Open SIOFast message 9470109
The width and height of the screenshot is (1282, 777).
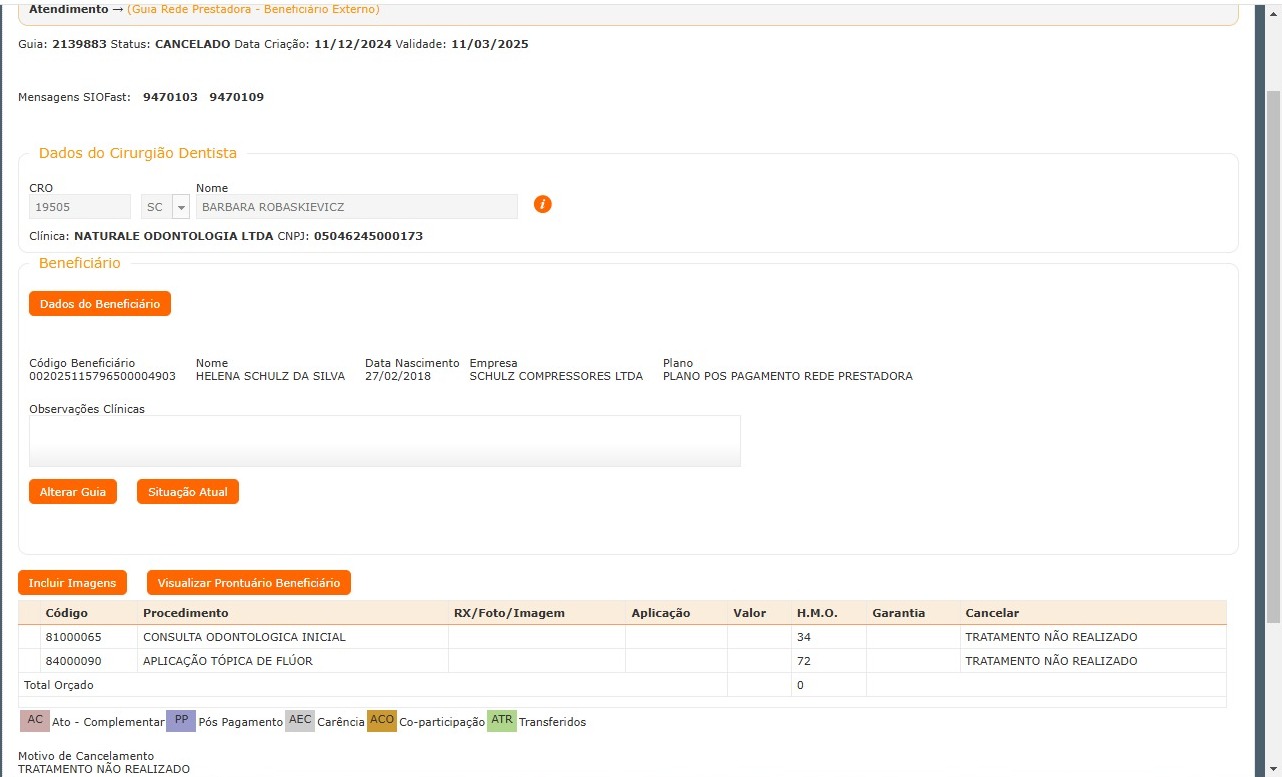[236, 97]
